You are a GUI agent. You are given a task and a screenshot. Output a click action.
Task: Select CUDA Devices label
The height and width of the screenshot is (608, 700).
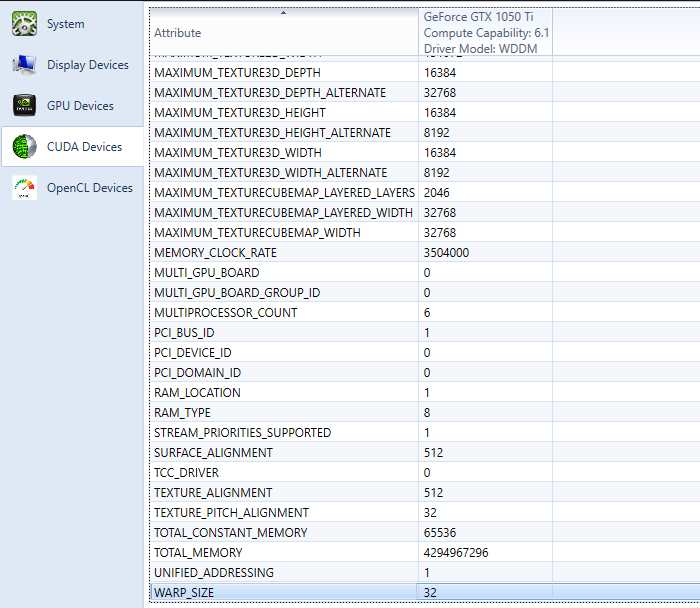(x=84, y=147)
